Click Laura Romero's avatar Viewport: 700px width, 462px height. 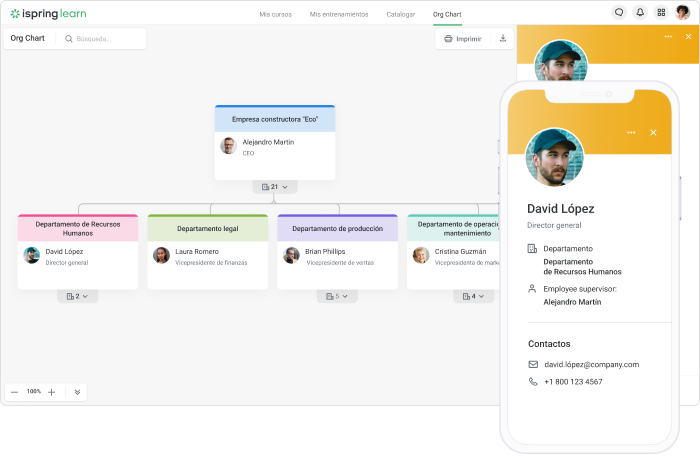click(162, 255)
